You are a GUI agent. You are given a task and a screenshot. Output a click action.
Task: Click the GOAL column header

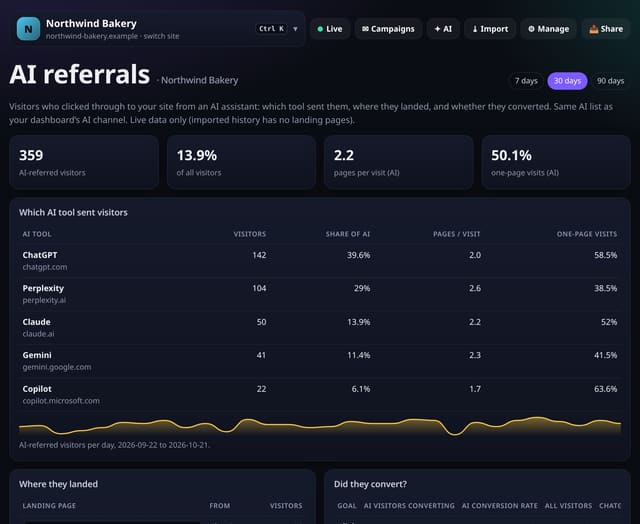click(x=347, y=506)
